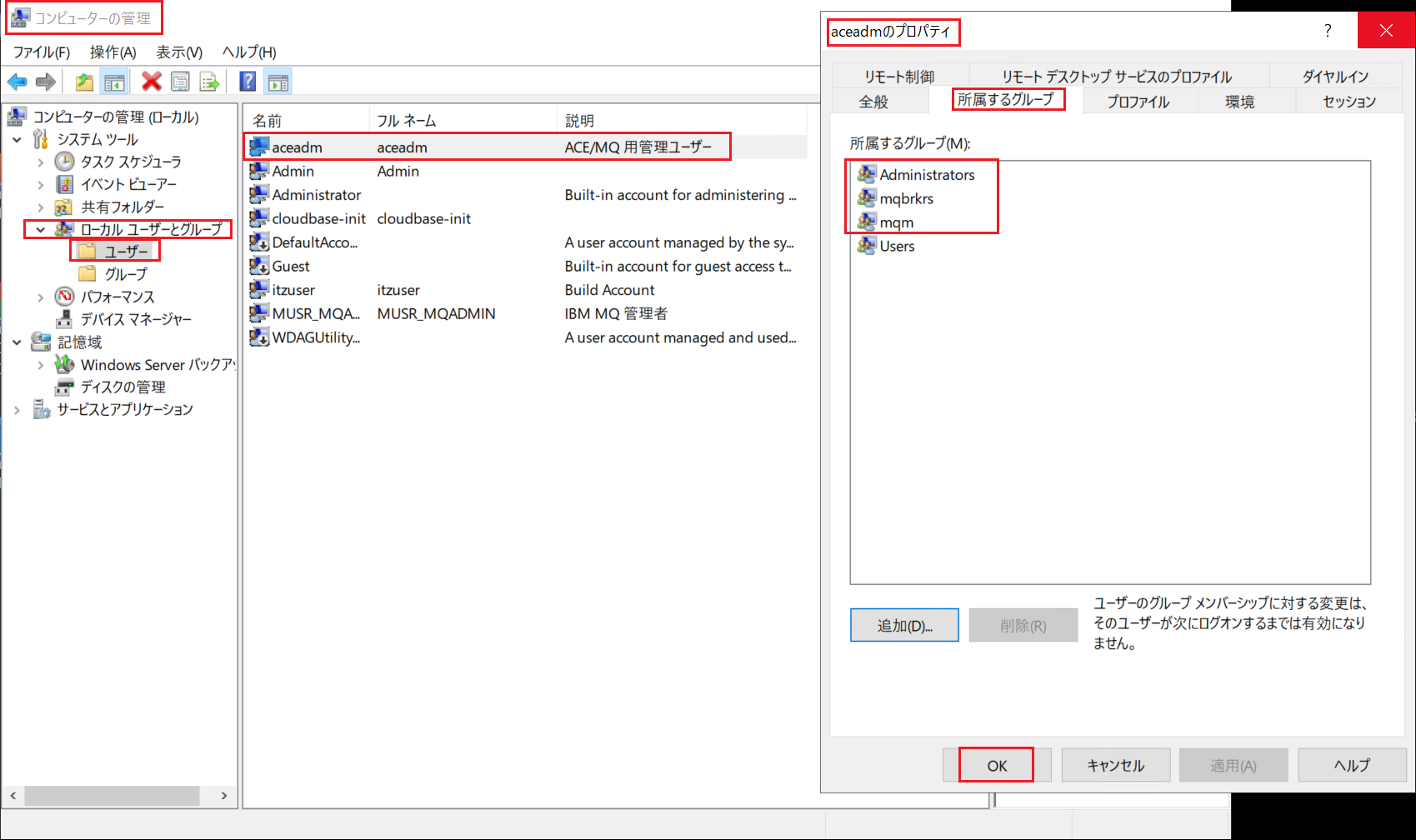Open the ヘルプ(H) menu

249,52
